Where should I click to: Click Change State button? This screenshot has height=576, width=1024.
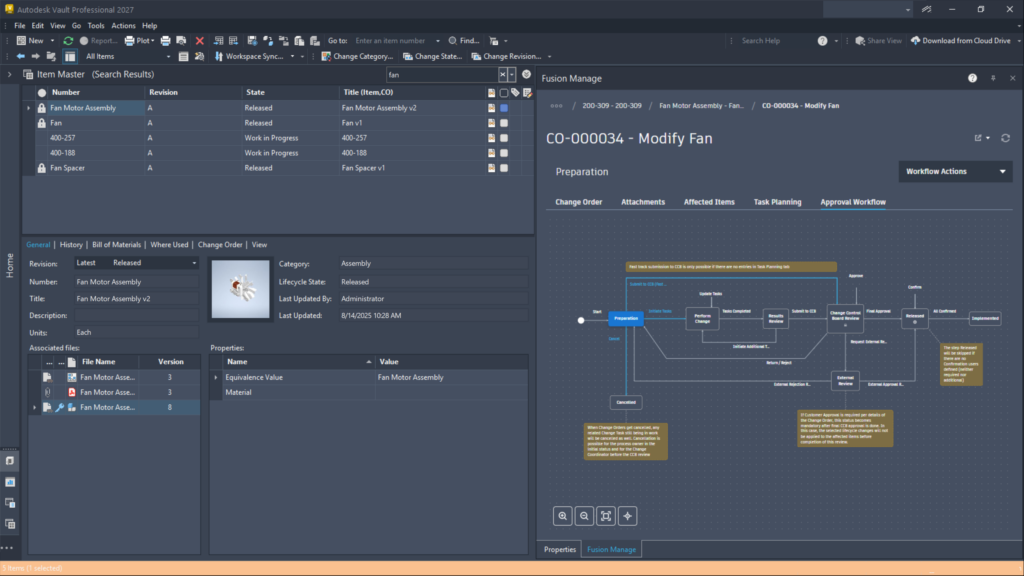coord(432,56)
